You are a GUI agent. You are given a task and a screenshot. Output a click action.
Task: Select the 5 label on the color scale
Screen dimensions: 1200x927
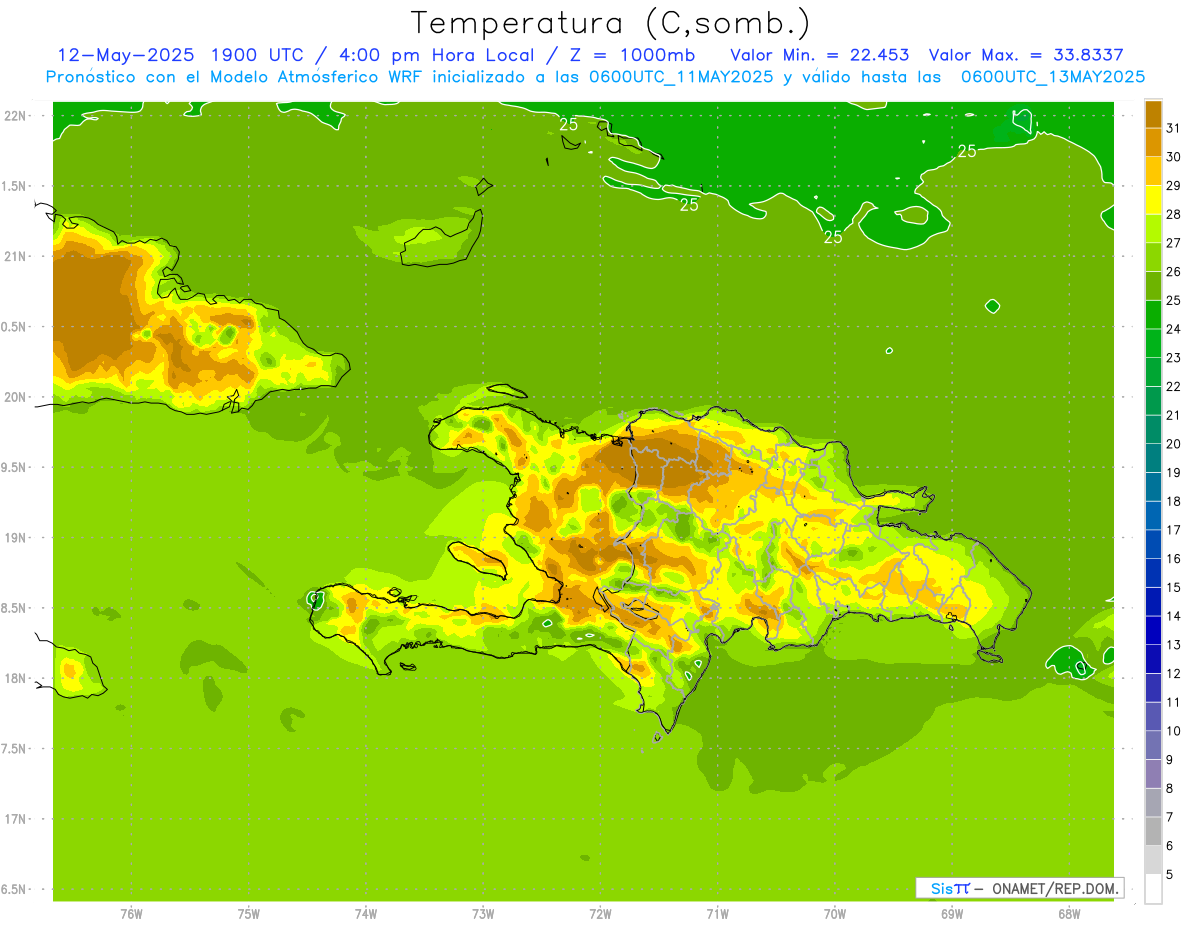1169,875
